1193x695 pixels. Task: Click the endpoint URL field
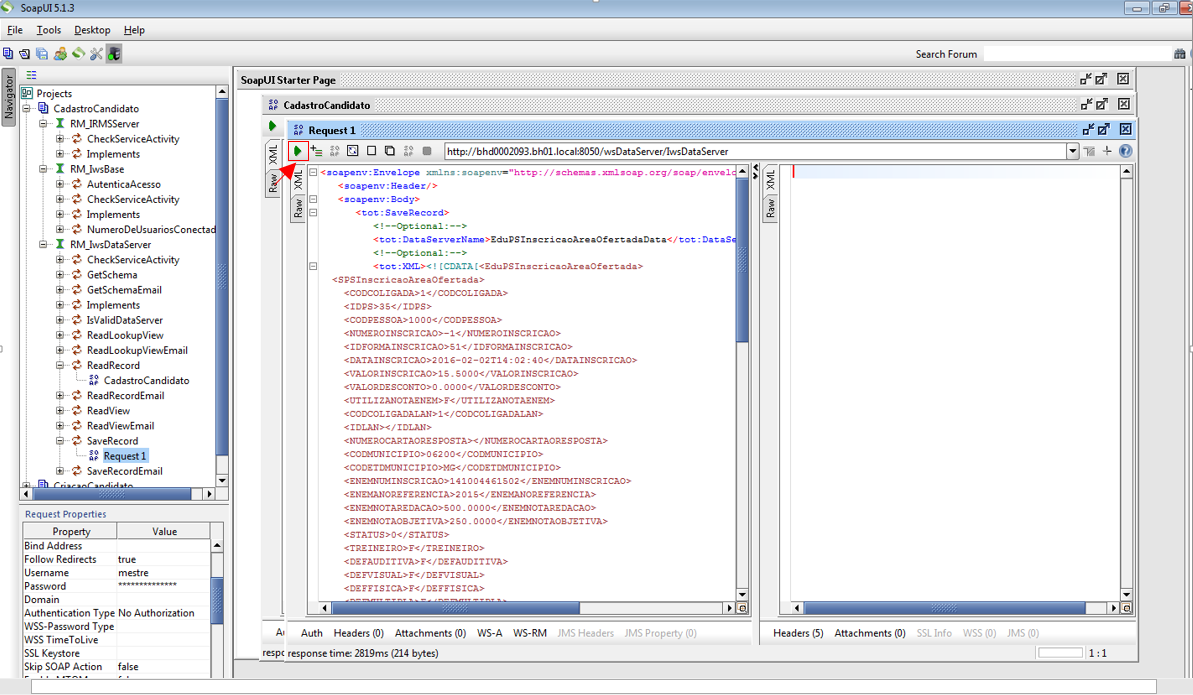tap(756, 151)
